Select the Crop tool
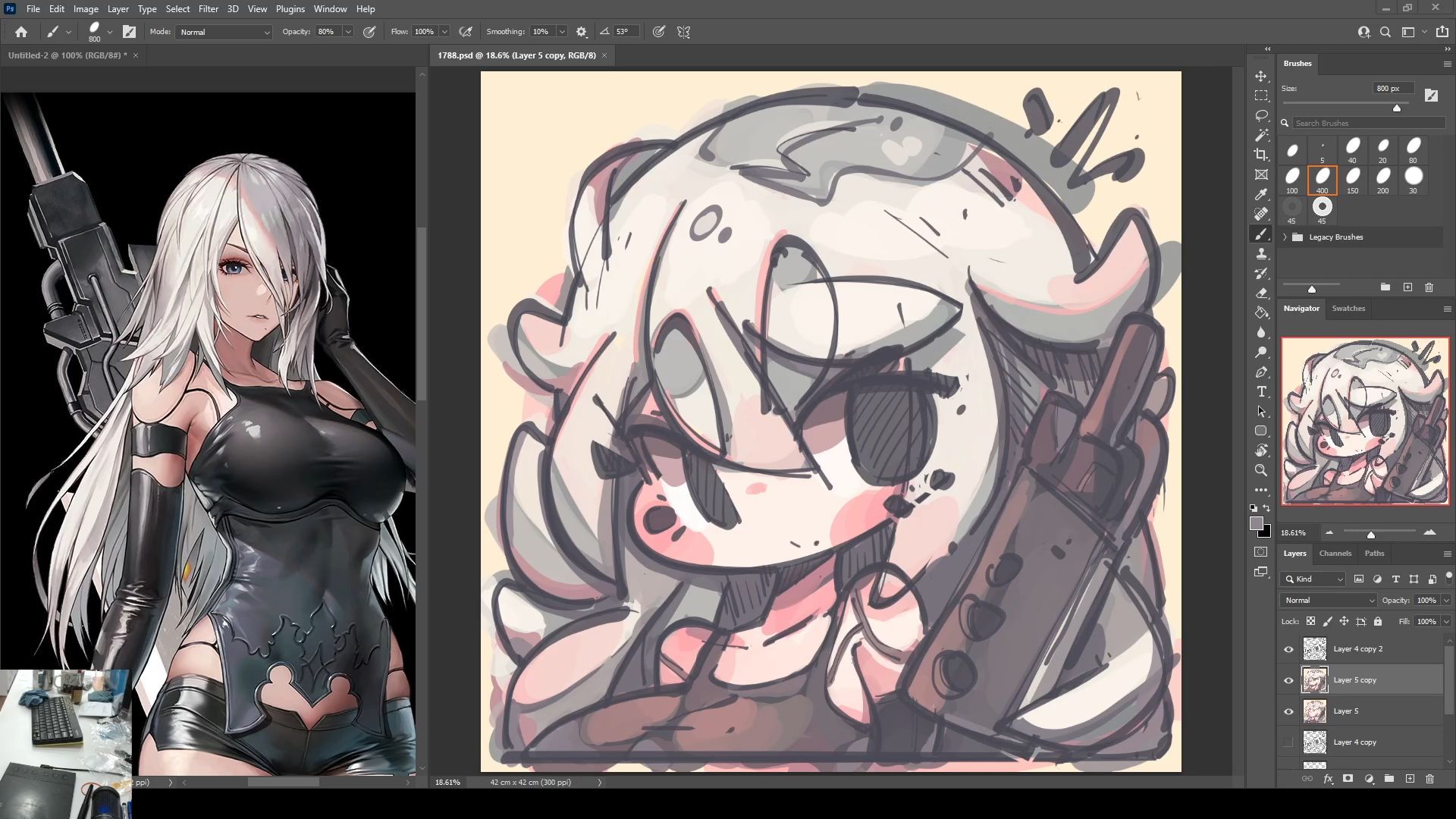Viewport: 1456px width, 819px height. [x=1261, y=155]
